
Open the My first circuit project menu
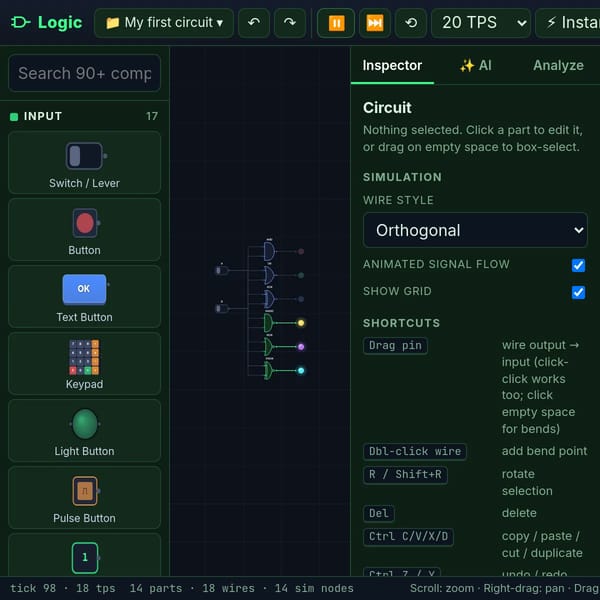164,23
